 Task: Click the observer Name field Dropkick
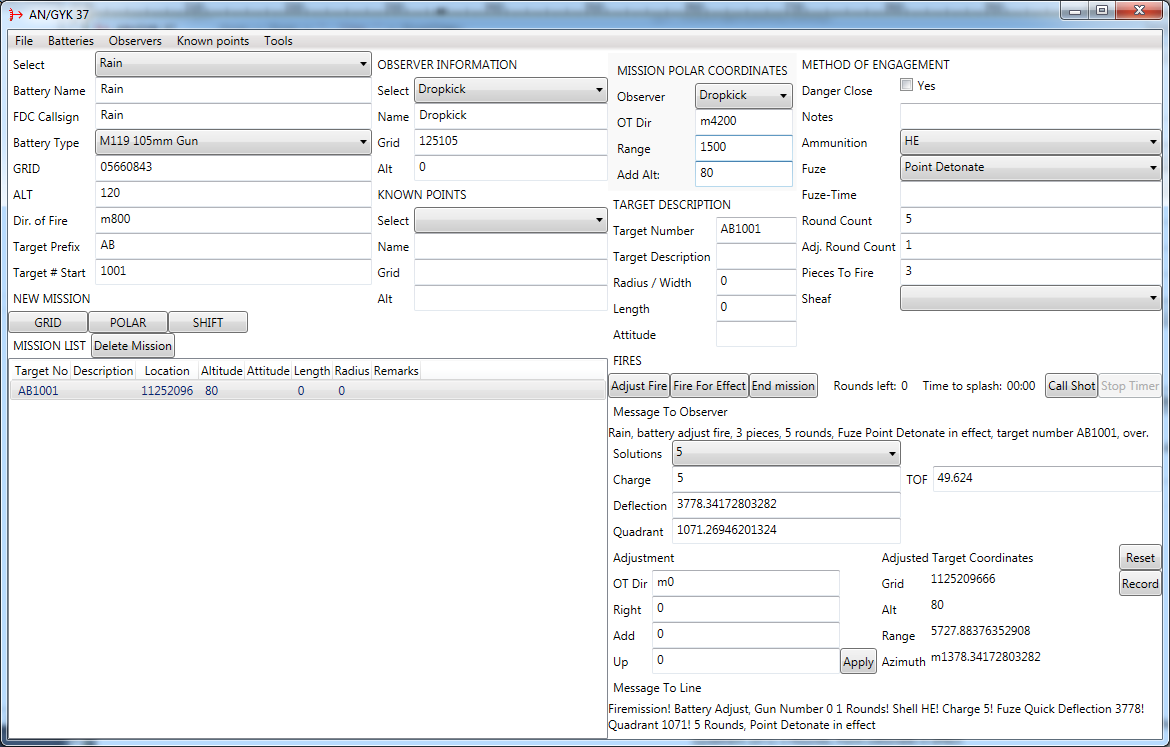pyautogui.click(x=510, y=116)
